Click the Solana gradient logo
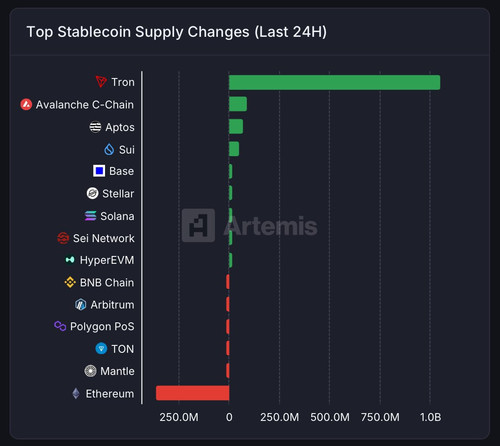This screenshot has height=446, width=500. pos(91,216)
